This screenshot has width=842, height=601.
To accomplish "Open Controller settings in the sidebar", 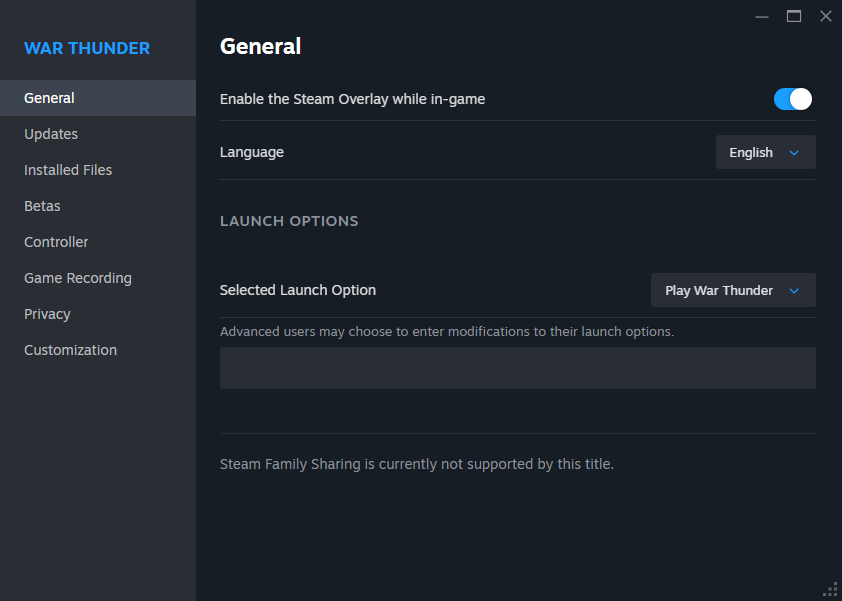I will tap(56, 242).
